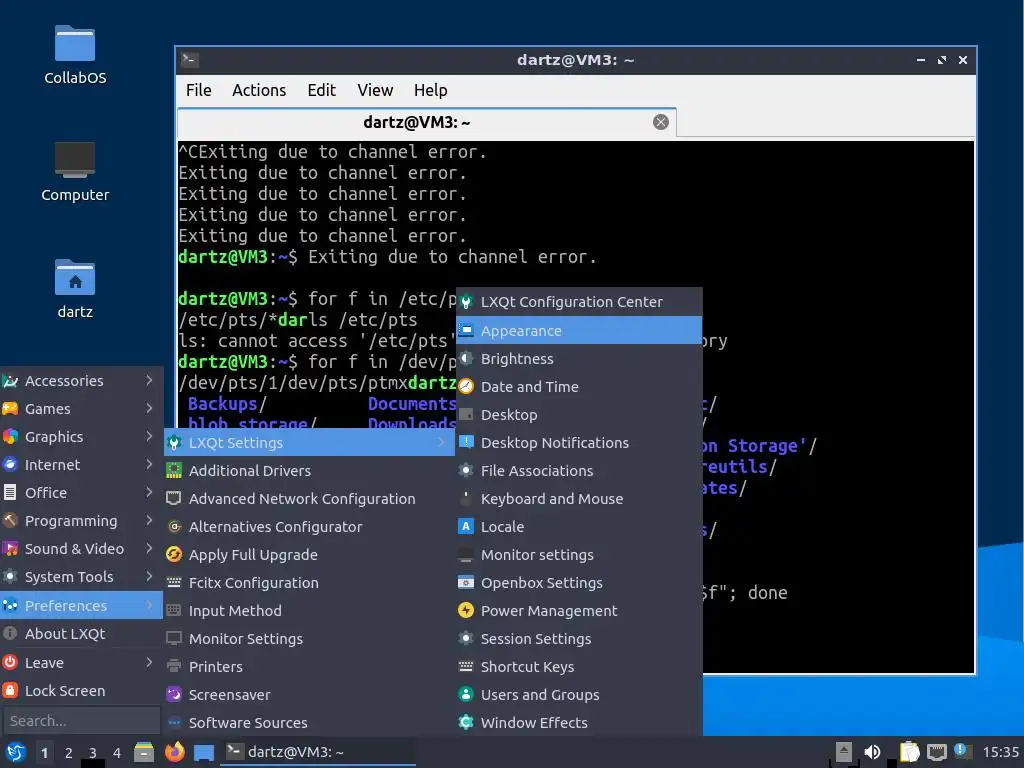Click the LXQt start menu button
The height and width of the screenshot is (768, 1024).
[15, 752]
